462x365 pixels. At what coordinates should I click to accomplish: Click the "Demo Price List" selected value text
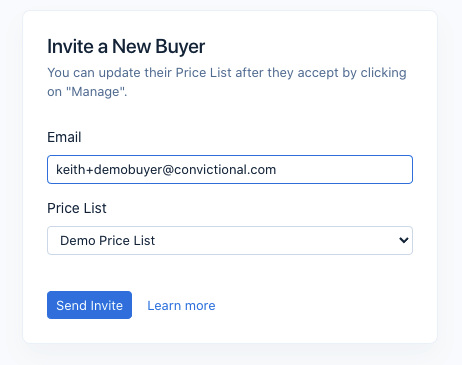pyautogui.click(x=107, y=241)
